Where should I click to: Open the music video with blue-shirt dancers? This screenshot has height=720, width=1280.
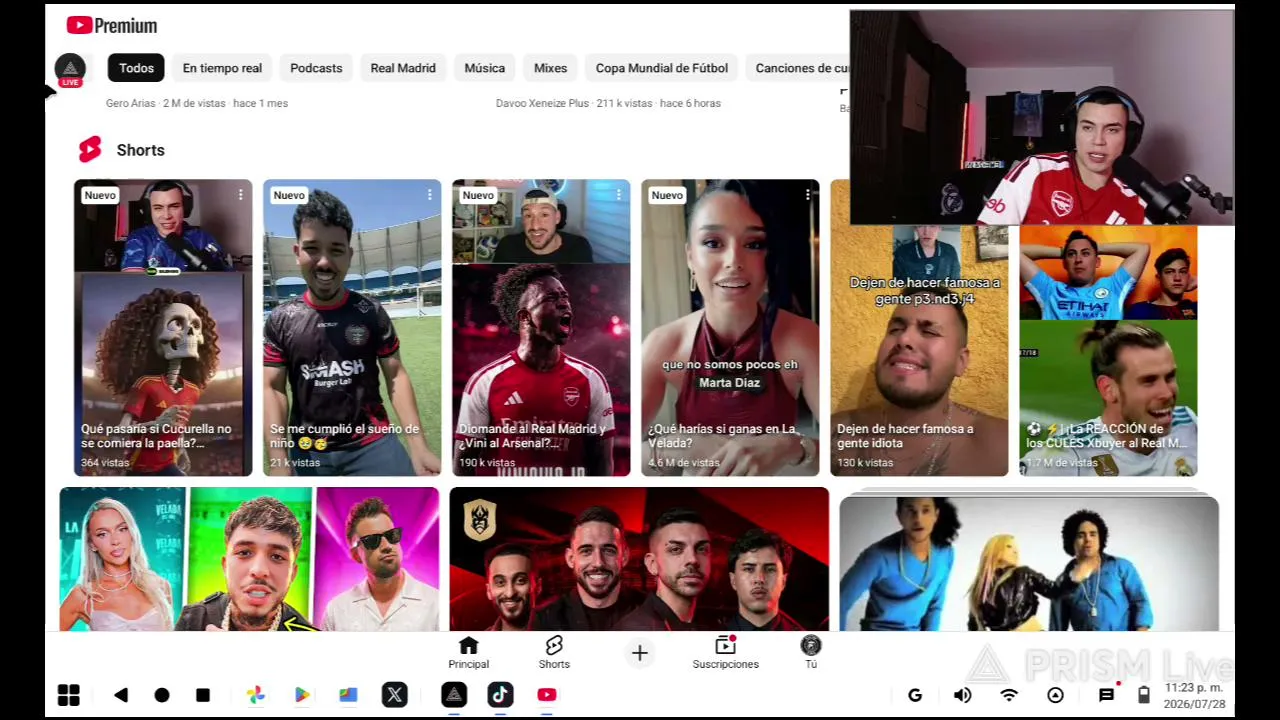[x=1029, y=562]
